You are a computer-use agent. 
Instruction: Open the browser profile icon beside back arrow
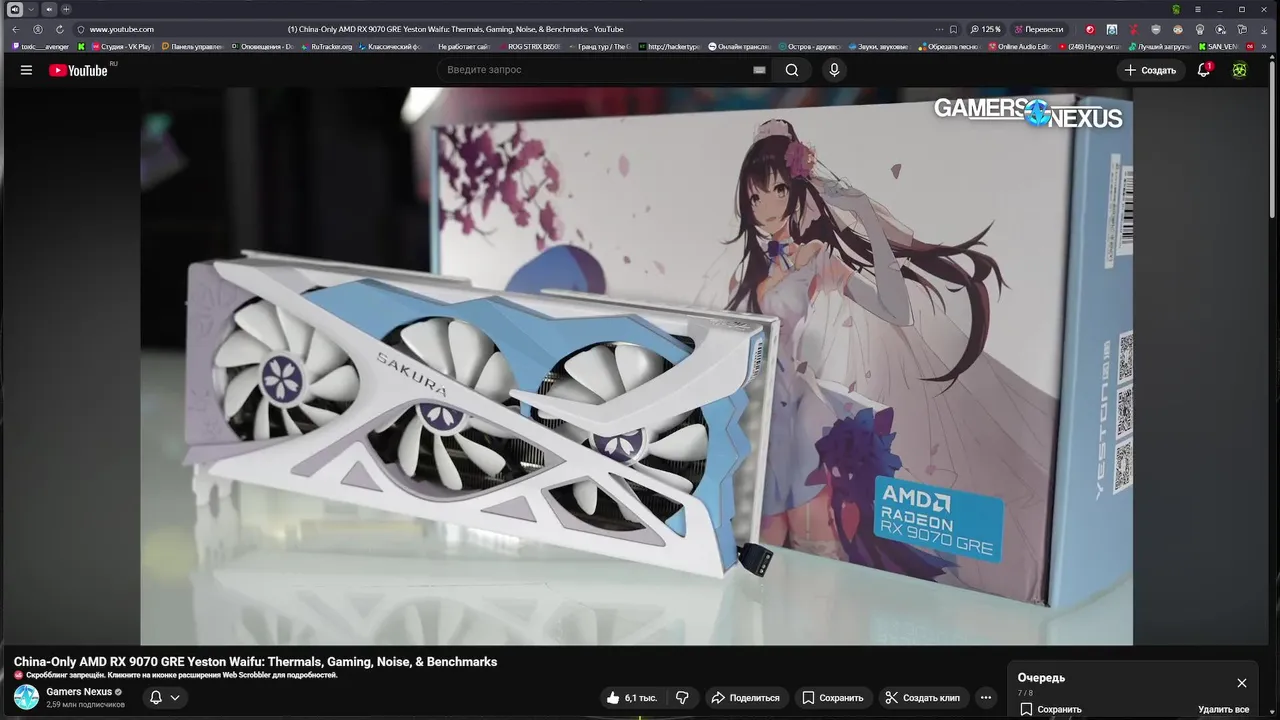tap(38, 29)
